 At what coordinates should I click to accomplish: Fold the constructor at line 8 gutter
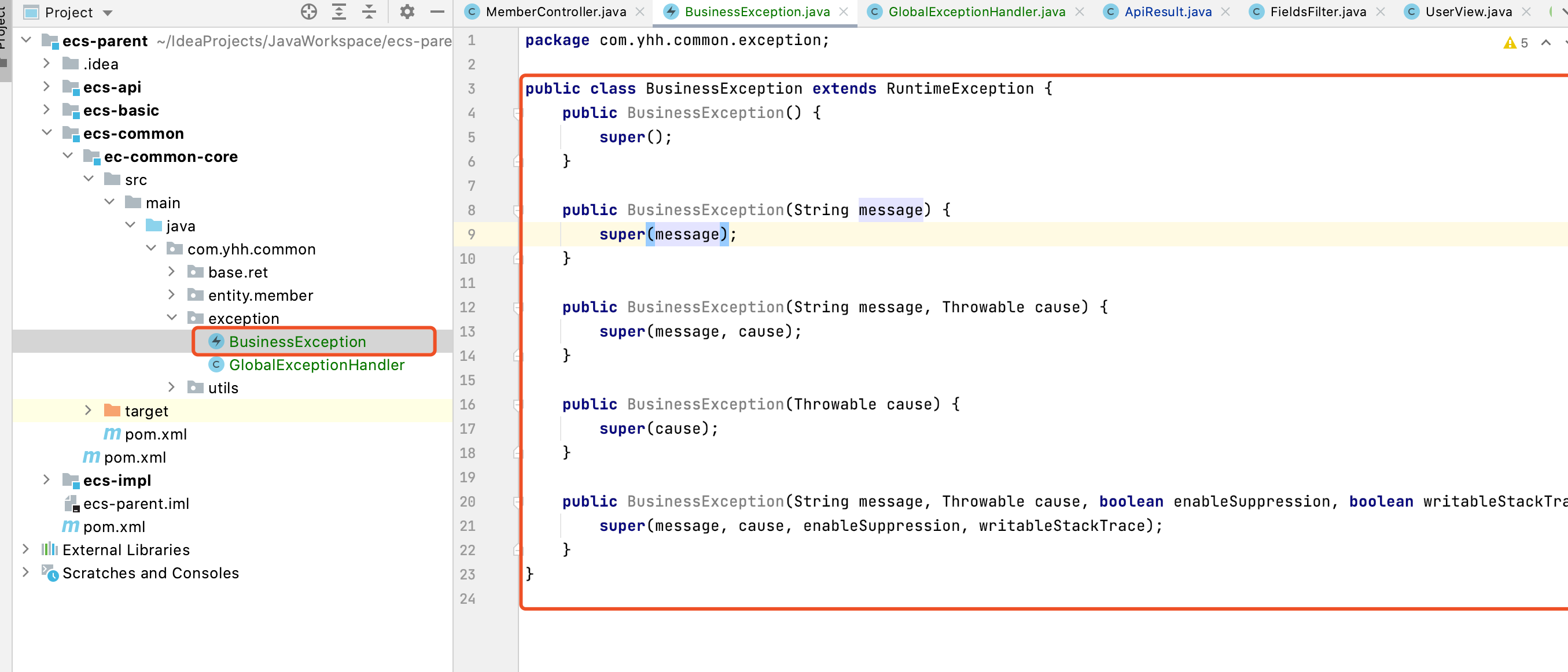coord(516,211)
